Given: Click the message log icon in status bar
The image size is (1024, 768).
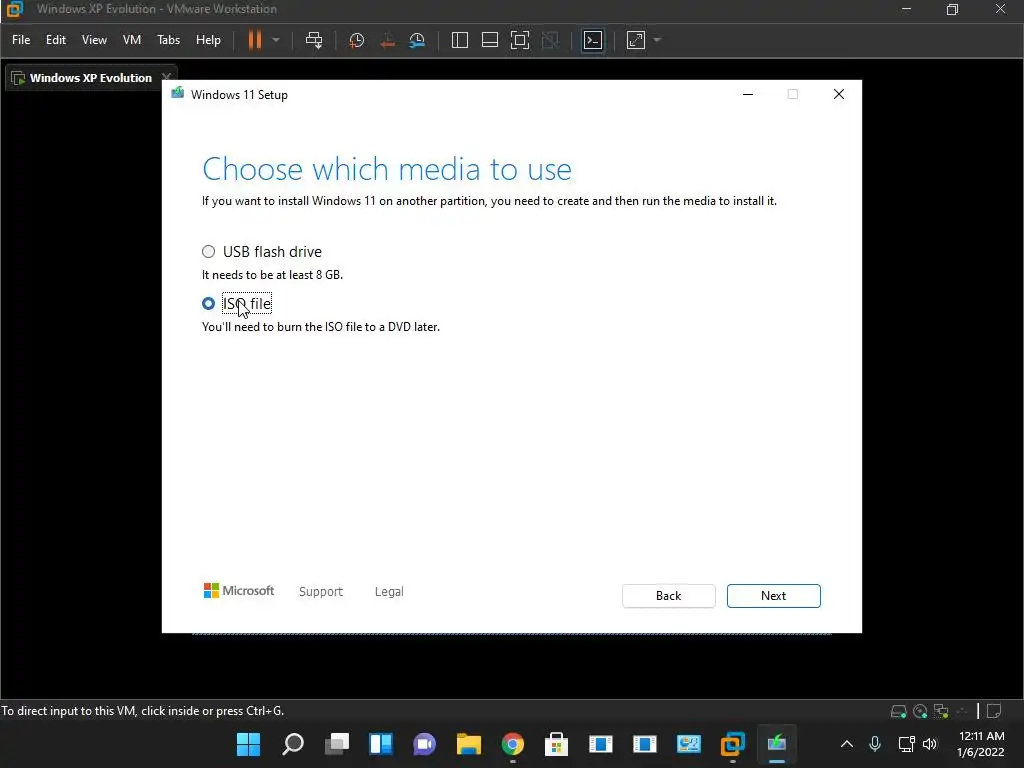Looking at the screenshot, I should click(x=994, y=711).
